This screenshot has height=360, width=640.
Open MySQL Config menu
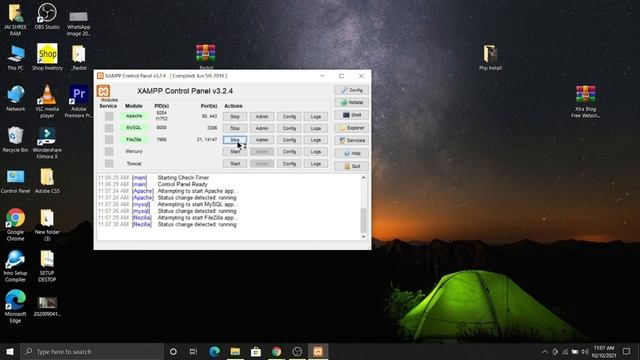[x=289, y=128]
